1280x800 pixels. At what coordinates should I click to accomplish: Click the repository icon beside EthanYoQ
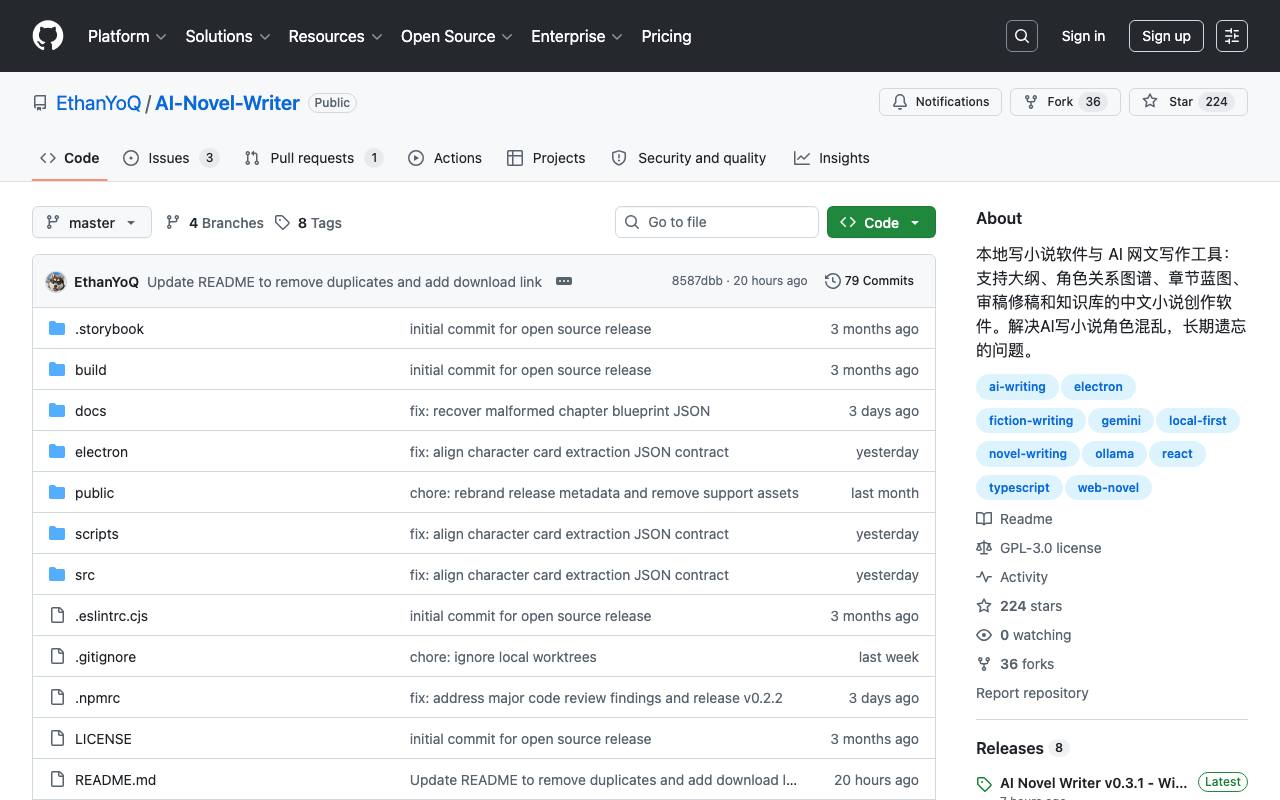[x=40, y=103]
